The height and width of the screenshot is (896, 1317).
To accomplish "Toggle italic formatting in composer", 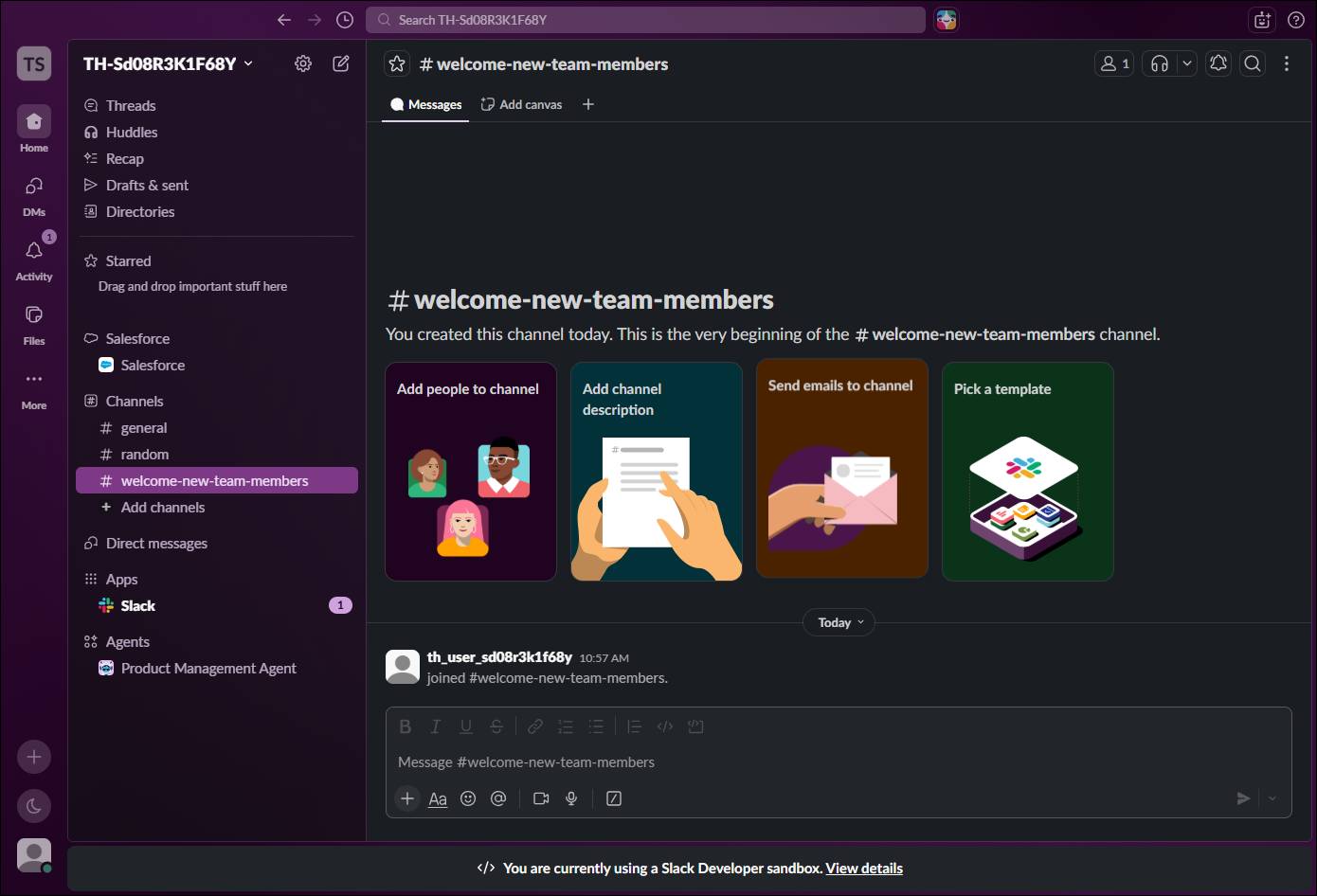I will pos(436,726).
